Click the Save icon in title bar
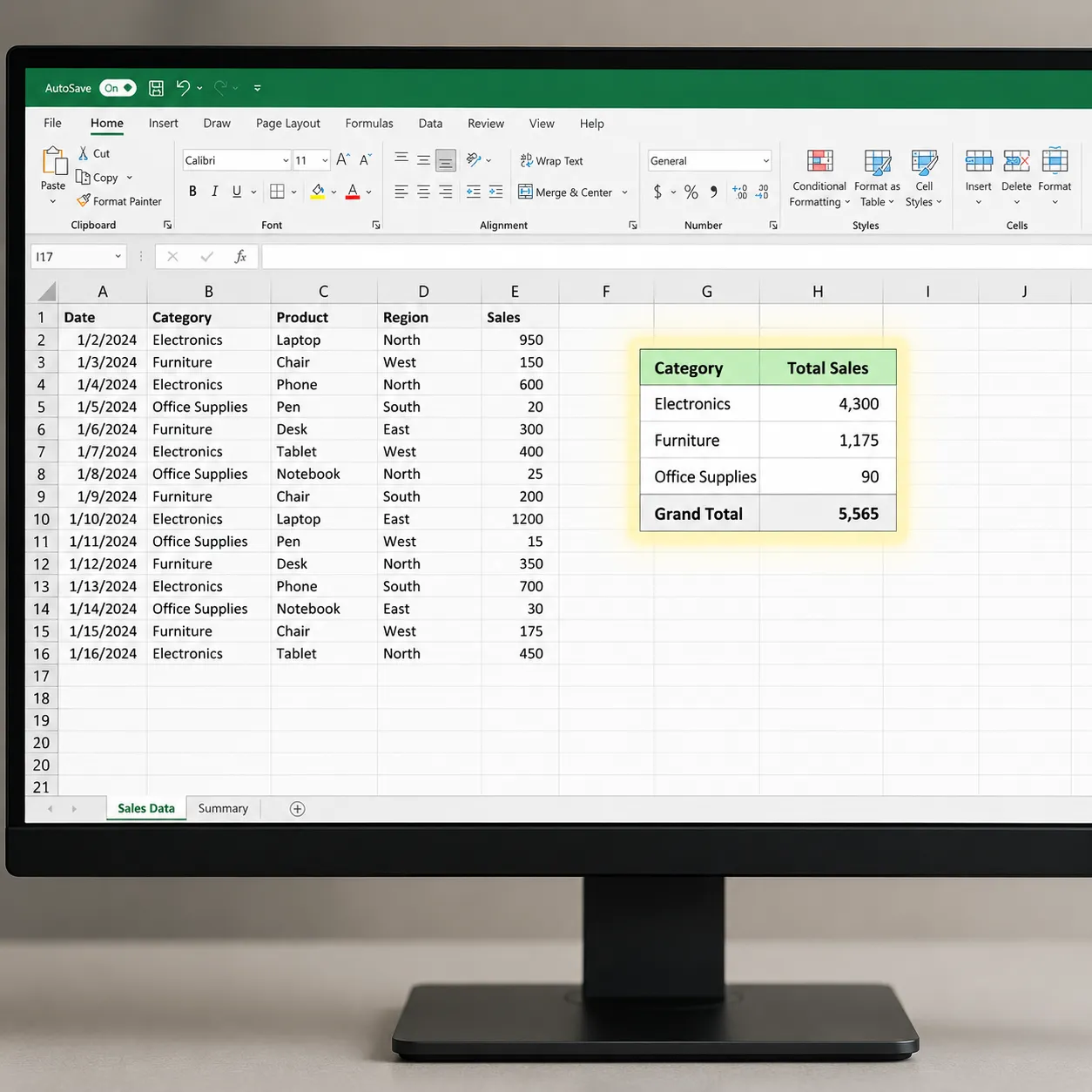The width and height of the screenshot is (1092, 1092). tap(156, 88)
